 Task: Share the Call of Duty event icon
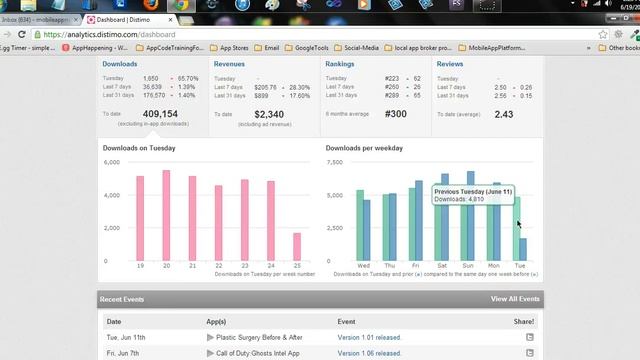coord(529,353)
